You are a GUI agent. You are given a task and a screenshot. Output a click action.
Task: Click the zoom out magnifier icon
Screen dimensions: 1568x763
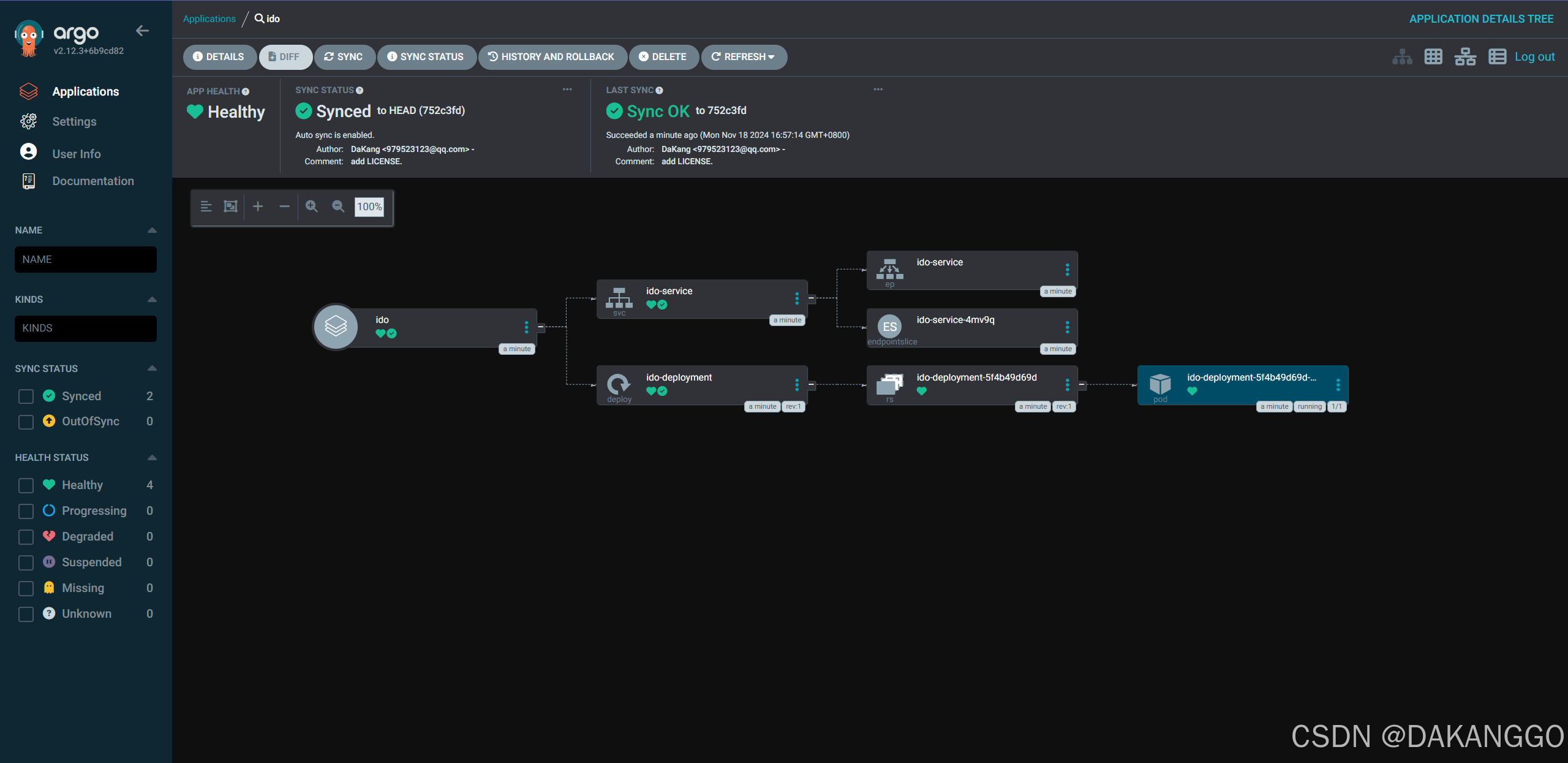[338, 207]
